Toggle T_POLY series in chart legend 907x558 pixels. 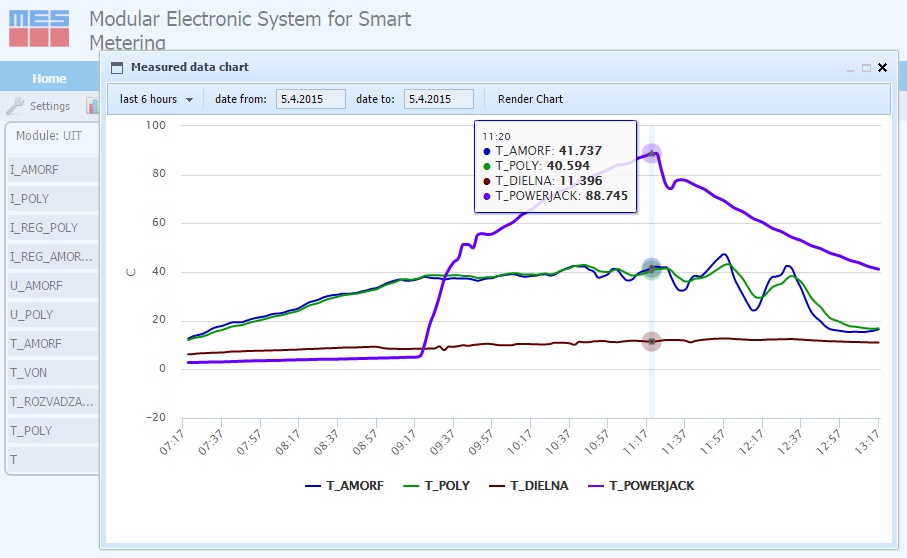click(437, 486)
